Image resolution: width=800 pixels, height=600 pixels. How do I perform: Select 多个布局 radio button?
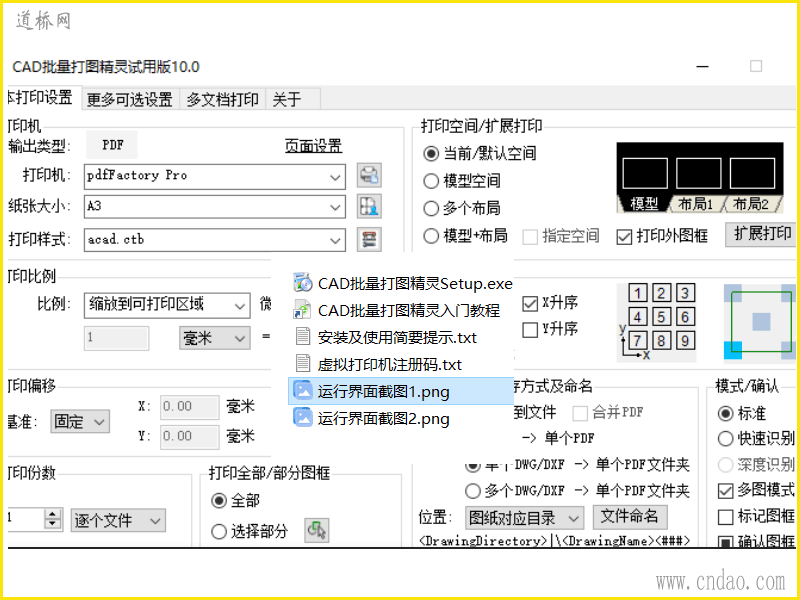coord(431,208)
